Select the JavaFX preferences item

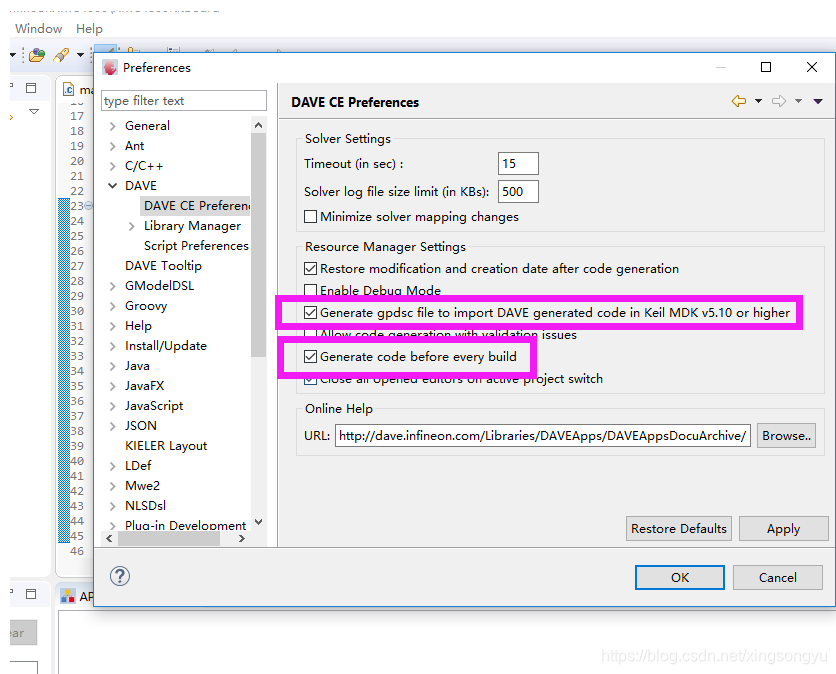point(144,386)
